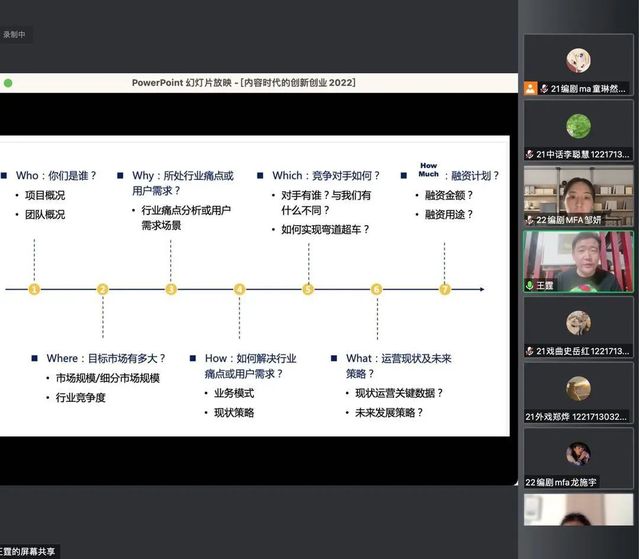Viewport: 639px width, 559px height.
Task: Click the PowerPoint 幻灯片放映 window title
Action: (243, 83)
